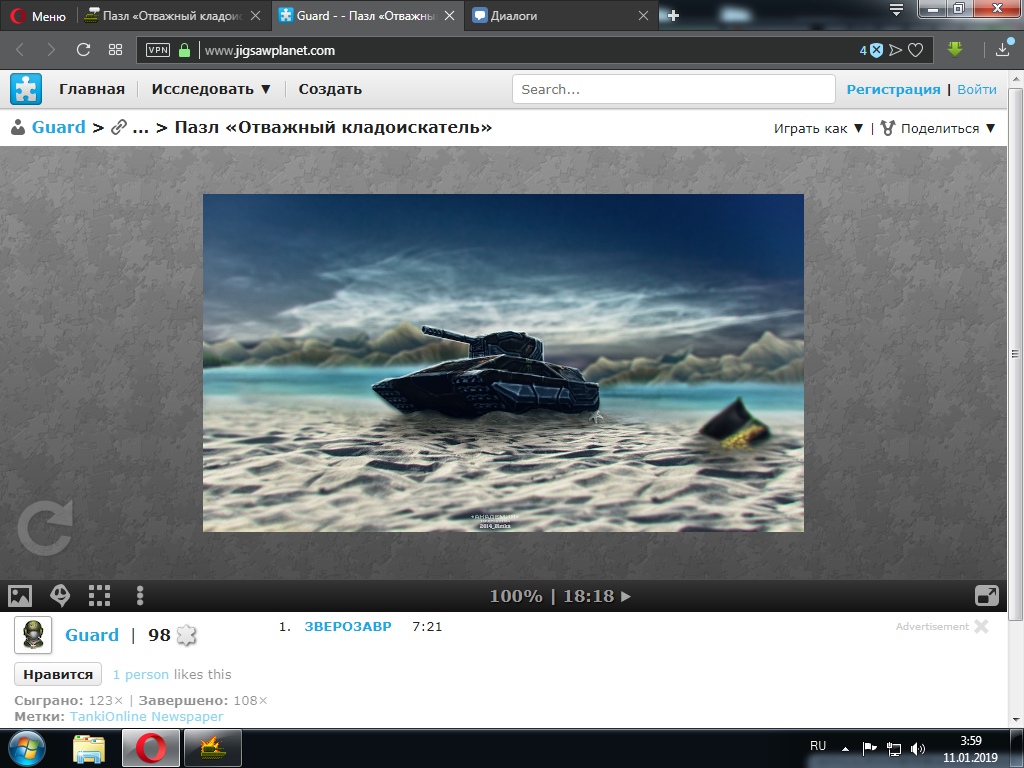Click the green download extension arrow
The width and height of the screenshot is (1024, 768).
(x=955, y=50)
